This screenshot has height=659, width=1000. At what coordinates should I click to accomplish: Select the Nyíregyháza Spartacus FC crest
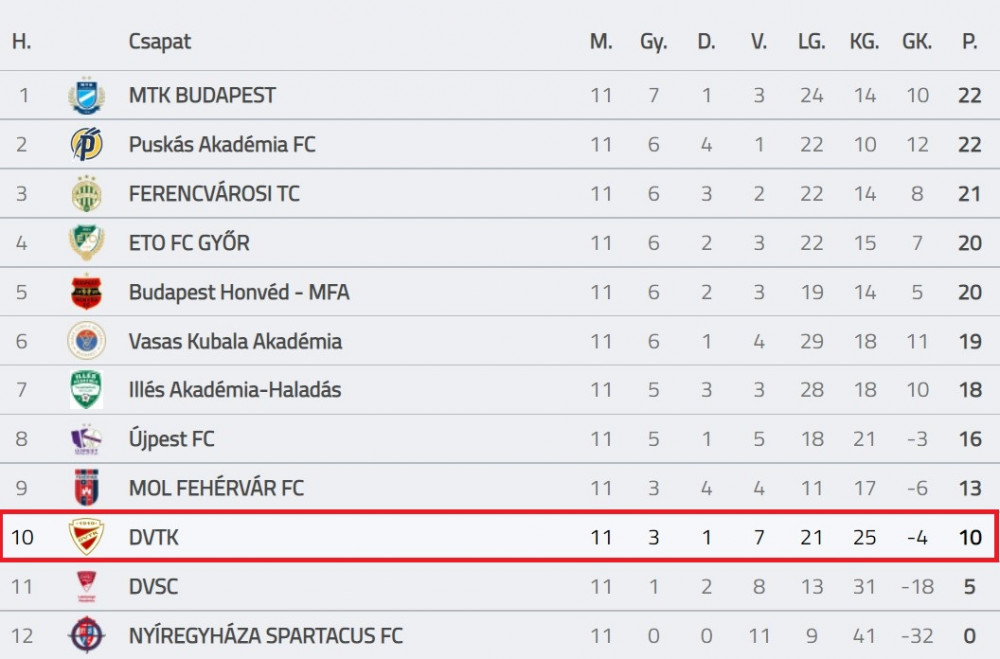tap(86, 635)
